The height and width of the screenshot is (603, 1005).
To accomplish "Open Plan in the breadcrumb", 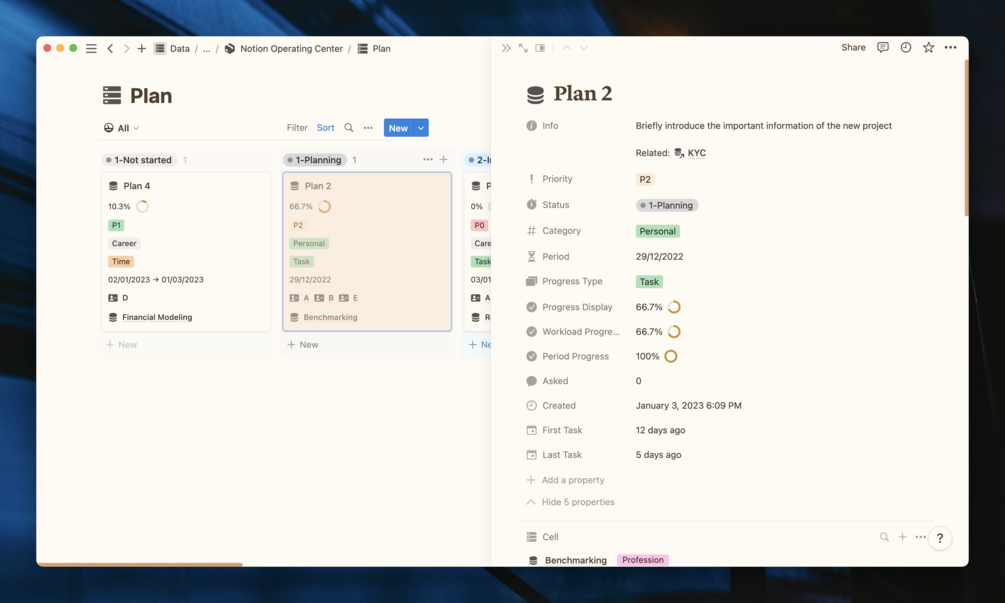I will tap(374, 49).
